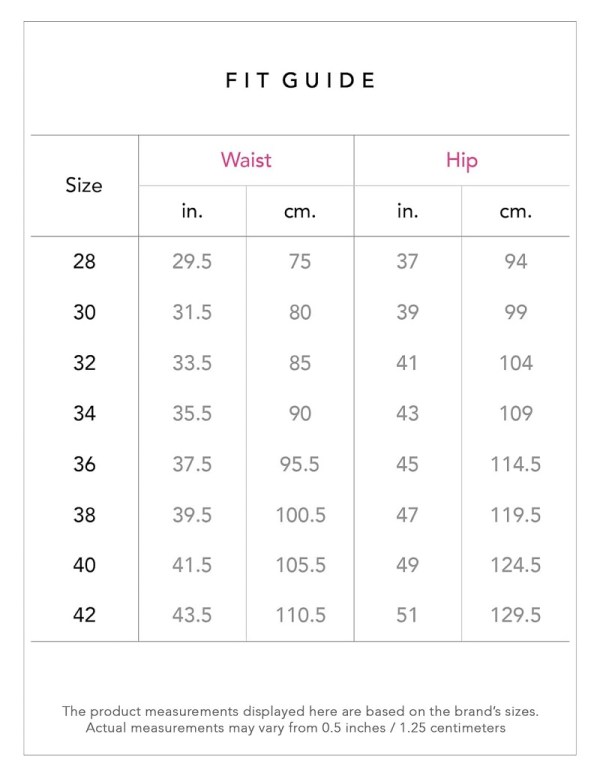600x776 pixels.
Task: Click the FIT GUIDE title
Action: coord(300,80)
